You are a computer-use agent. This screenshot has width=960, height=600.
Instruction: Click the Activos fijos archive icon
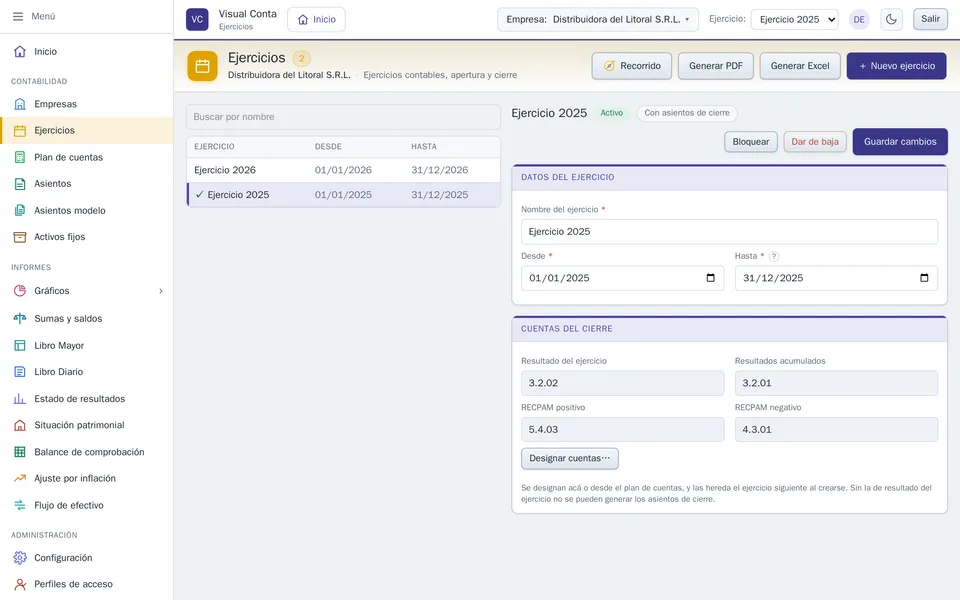click(20, 237)
